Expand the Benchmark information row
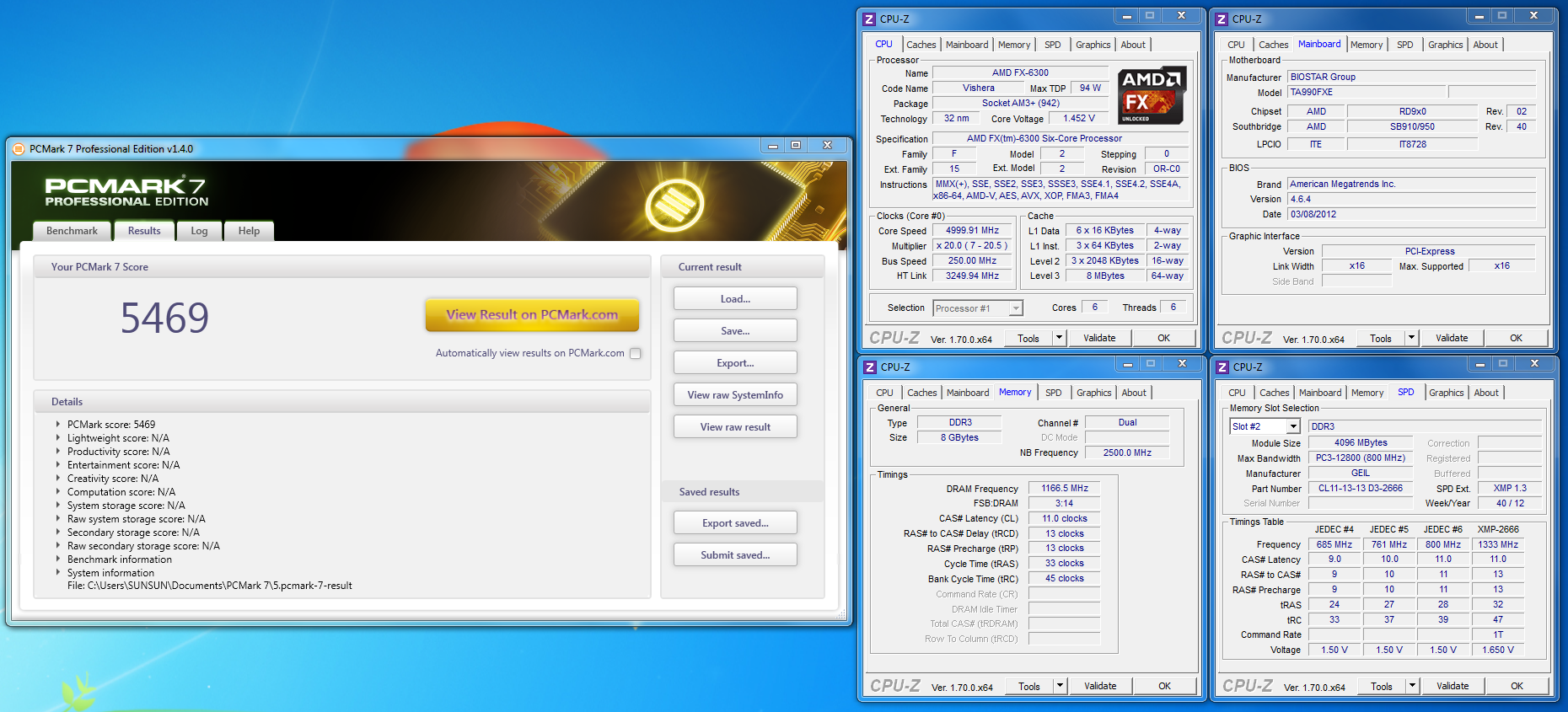Screen dimensions: 1568x712 pyautogui.click(x=58, y=559)
